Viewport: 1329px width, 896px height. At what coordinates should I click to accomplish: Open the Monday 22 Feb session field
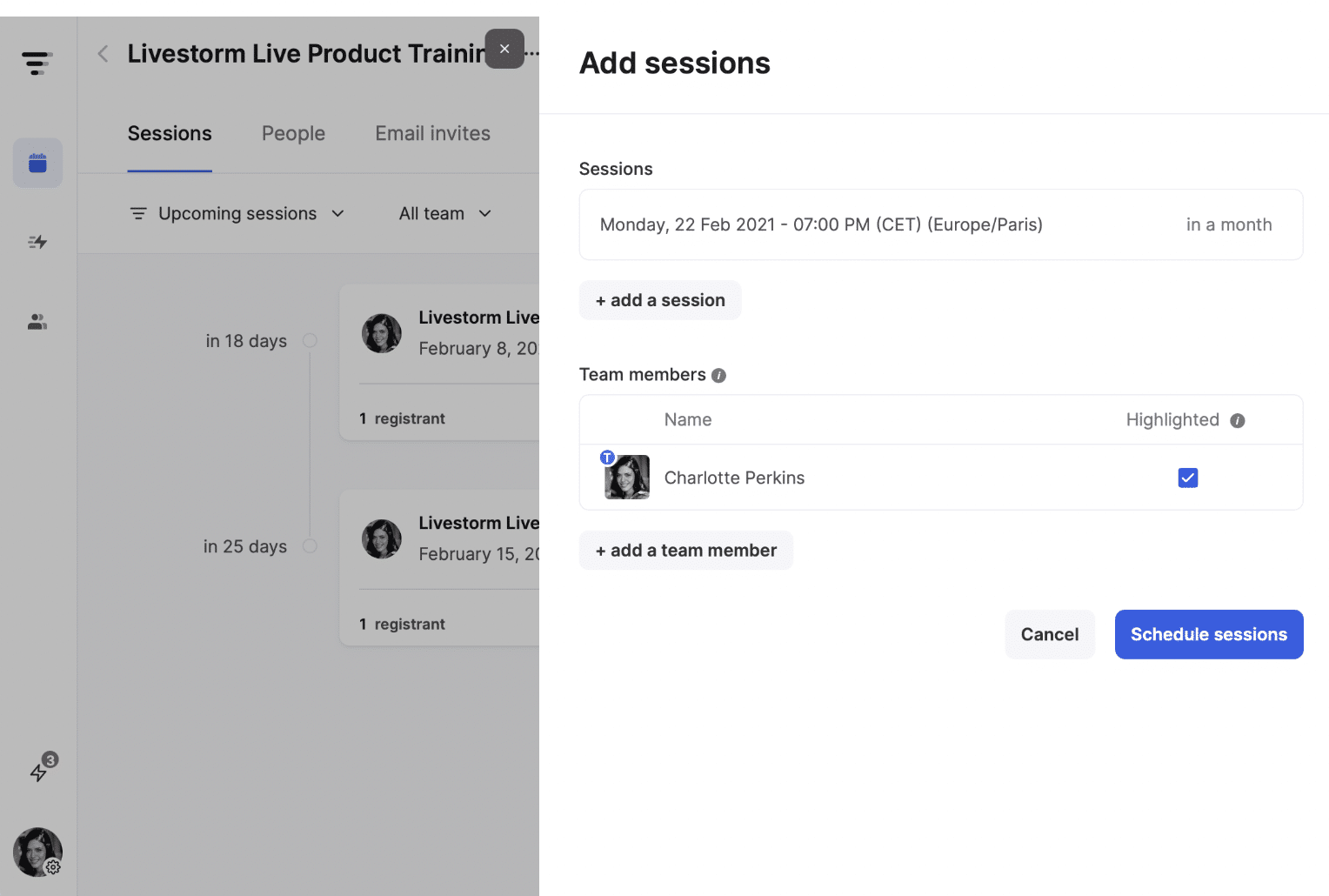(940, 224)
